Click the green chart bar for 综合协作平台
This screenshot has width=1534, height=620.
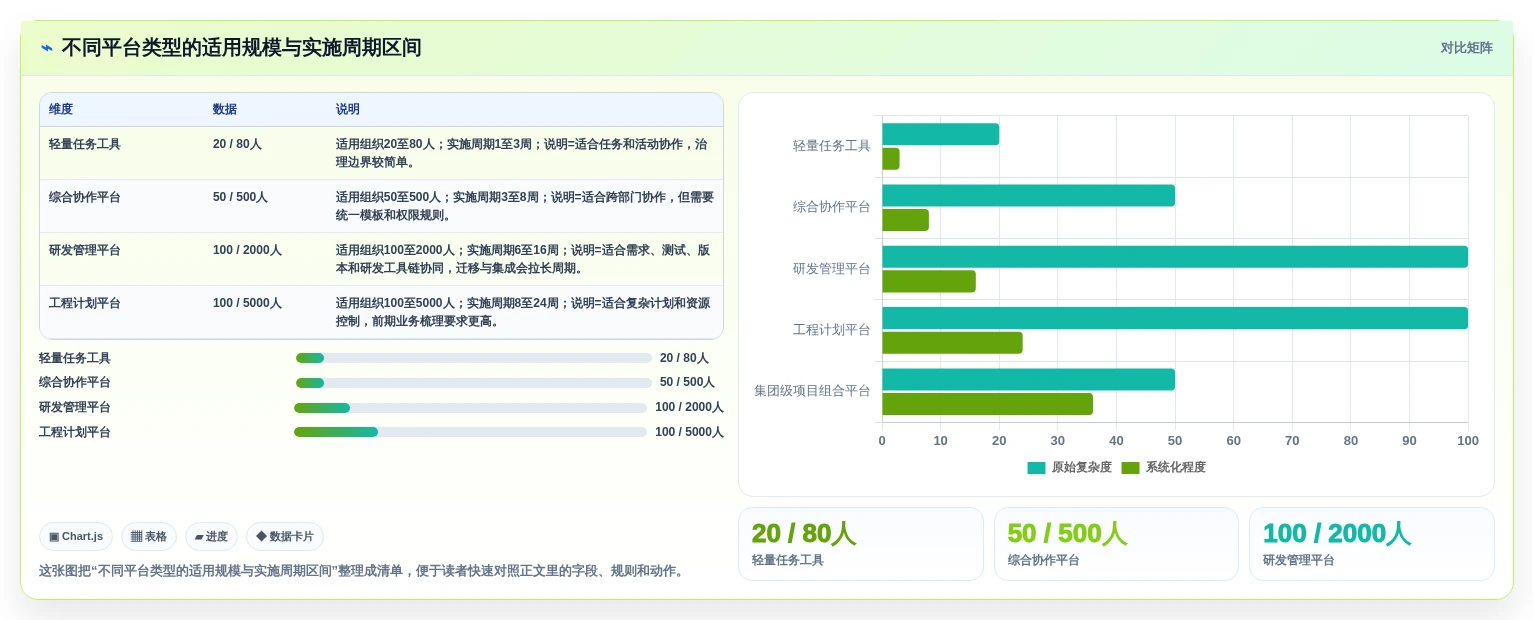(x=905, y=220)
